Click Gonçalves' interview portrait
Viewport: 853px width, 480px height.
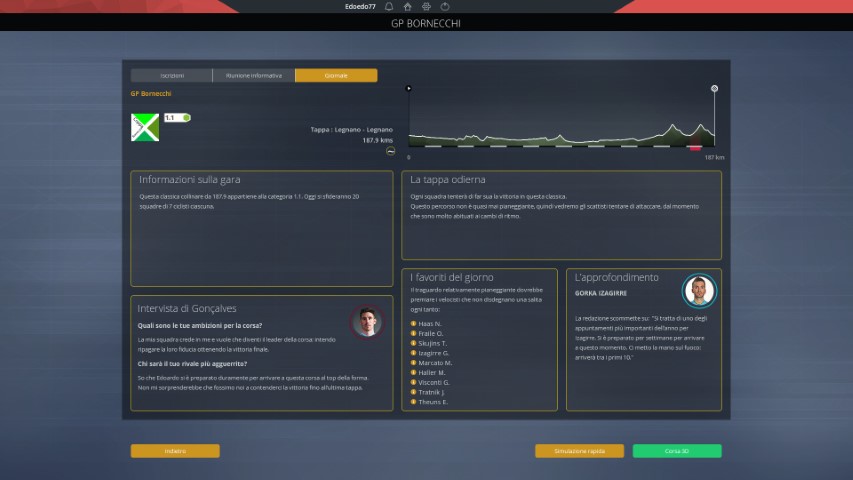point(366,322)
